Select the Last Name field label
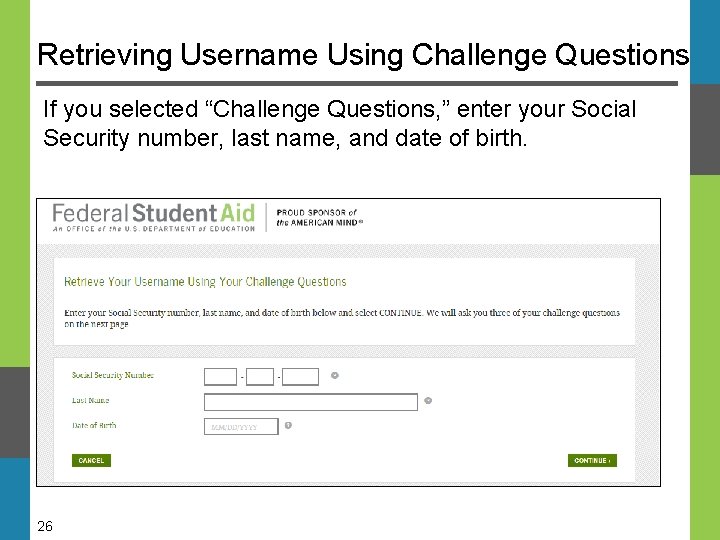This screenshot has height=540, width=720. pyautogui.click(x=91, y=400)
